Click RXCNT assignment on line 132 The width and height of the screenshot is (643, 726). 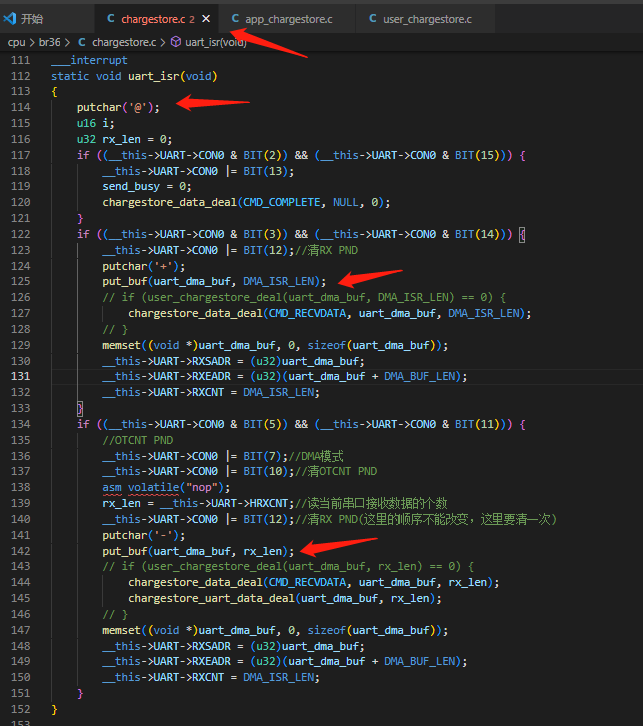point(211,393)
